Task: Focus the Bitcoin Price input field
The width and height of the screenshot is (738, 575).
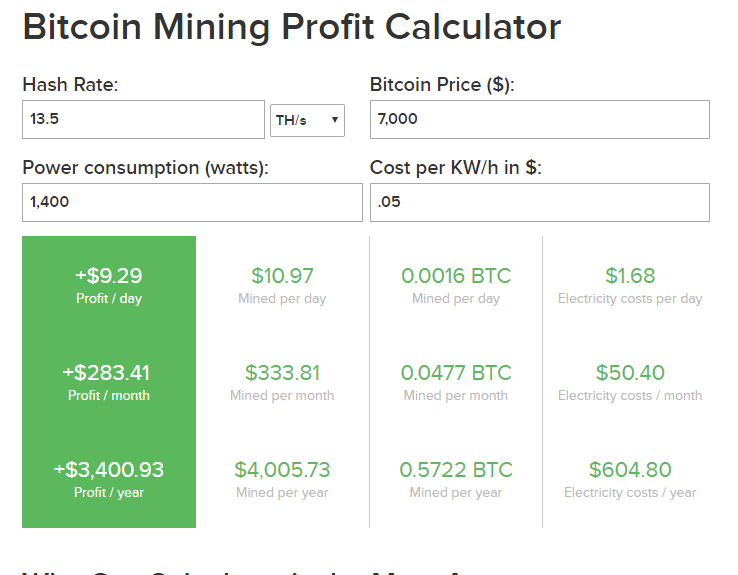Action: click(x=539, y=119)
